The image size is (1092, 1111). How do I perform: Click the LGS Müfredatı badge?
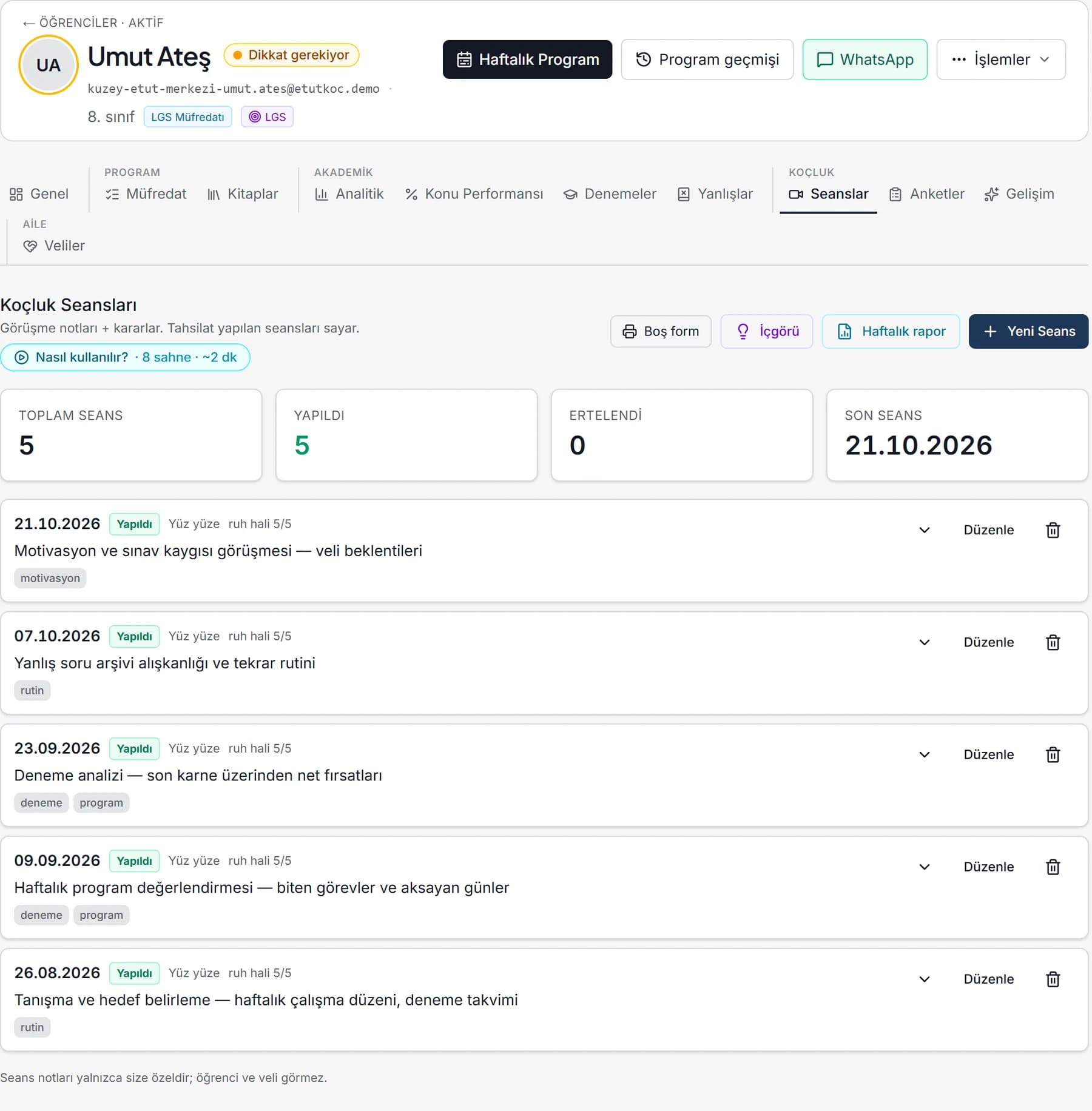[x=187, y=117]
